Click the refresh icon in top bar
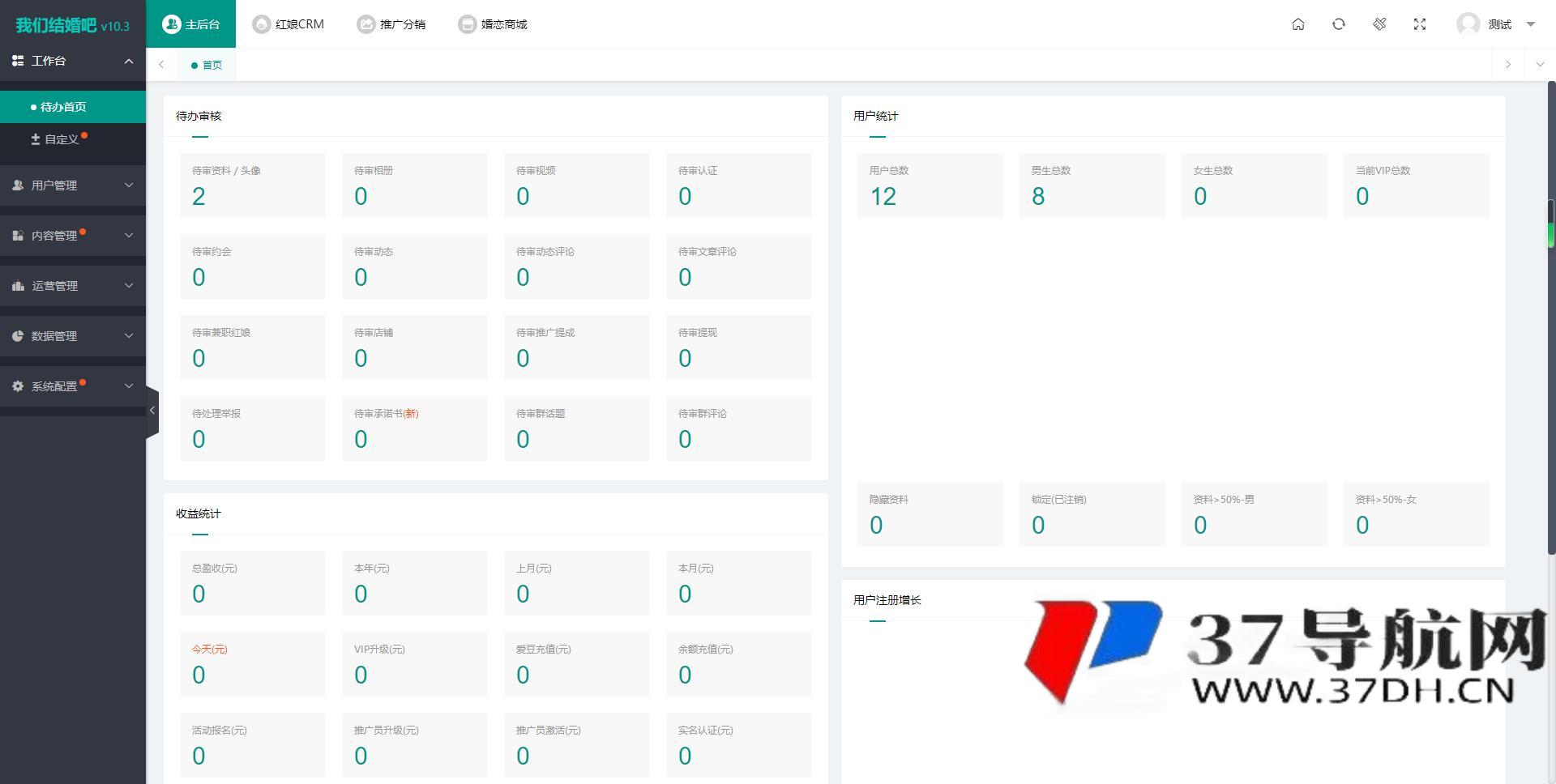 point(1338,24)
